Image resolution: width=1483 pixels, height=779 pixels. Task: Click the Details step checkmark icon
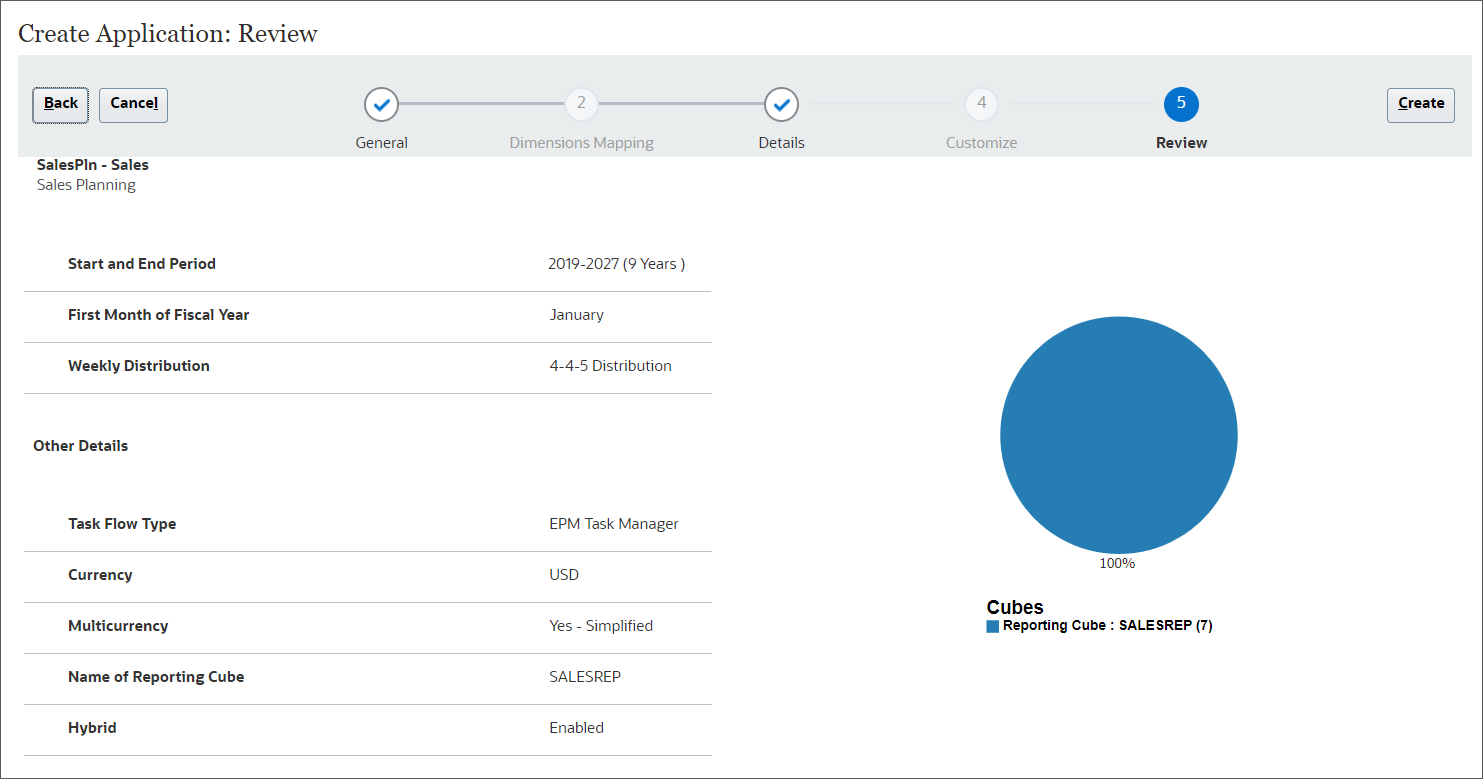pos(781,104)
